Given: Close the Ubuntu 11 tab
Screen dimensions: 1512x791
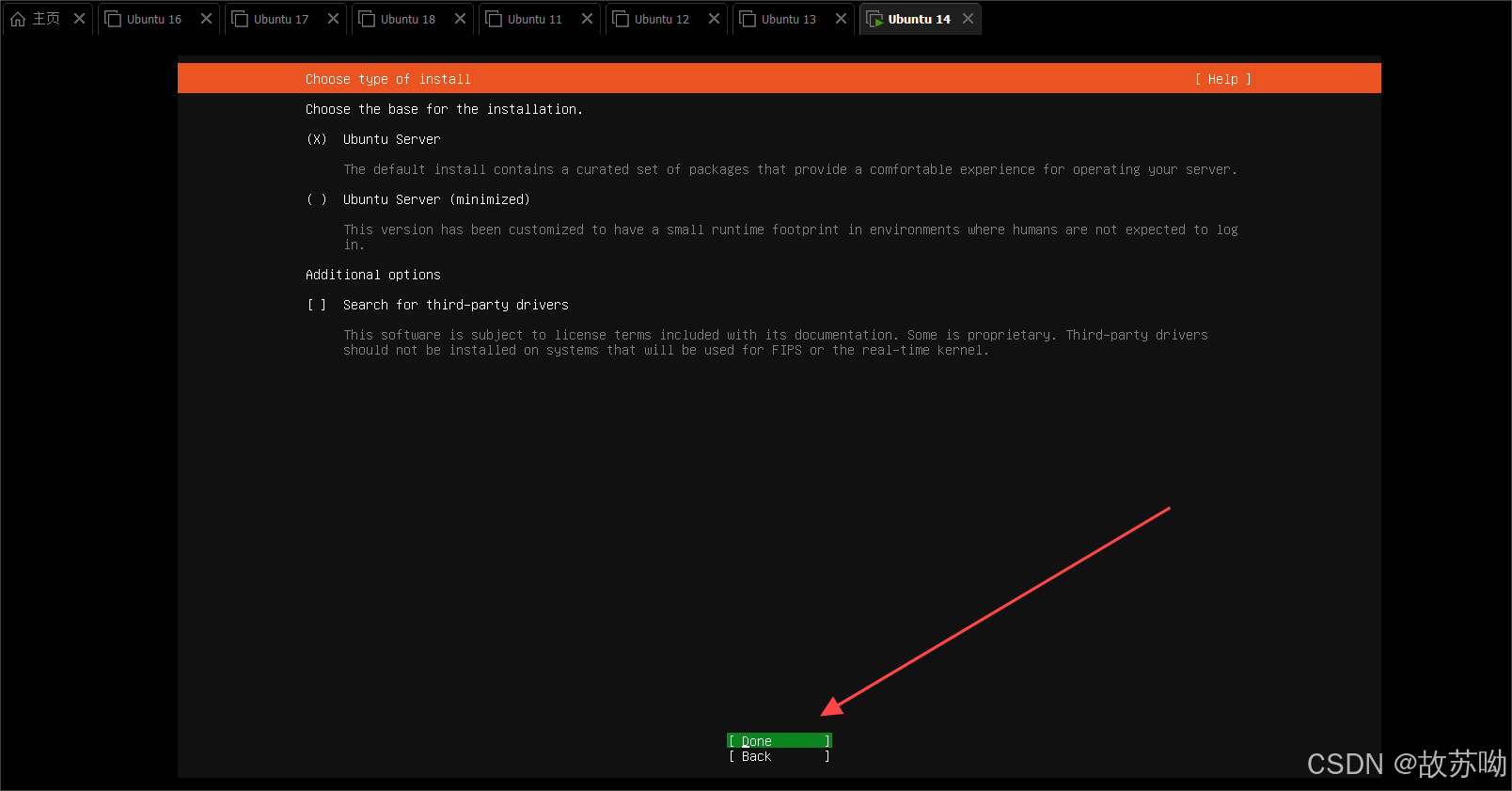Looking at the screenshot, I should point(587,19).
